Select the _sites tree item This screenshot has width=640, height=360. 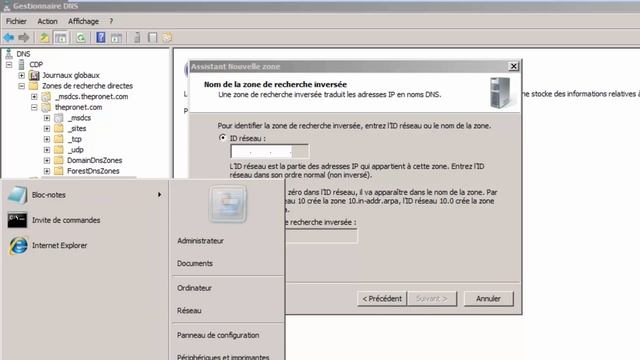point(77,129)
